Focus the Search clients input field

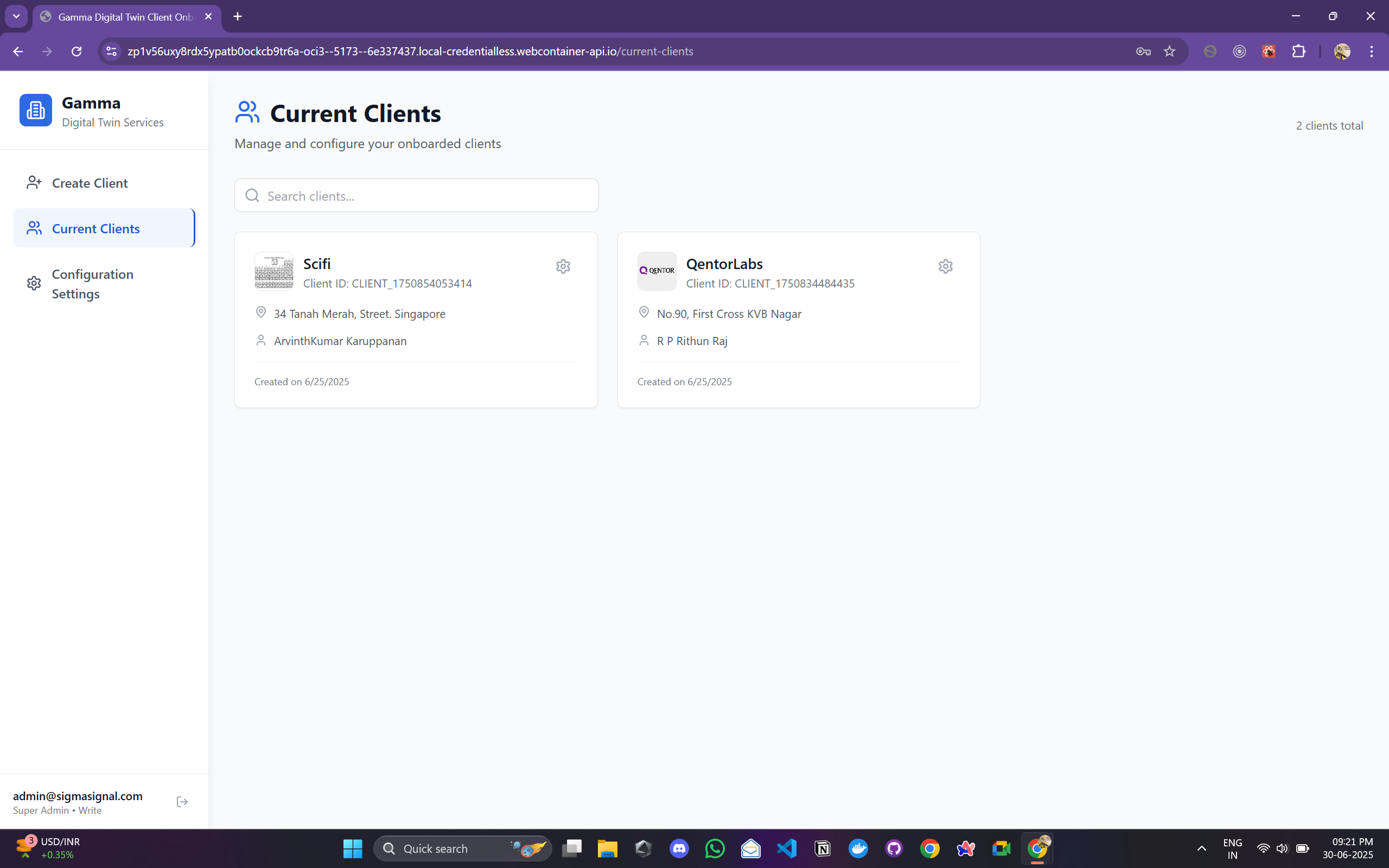point(425,196)
